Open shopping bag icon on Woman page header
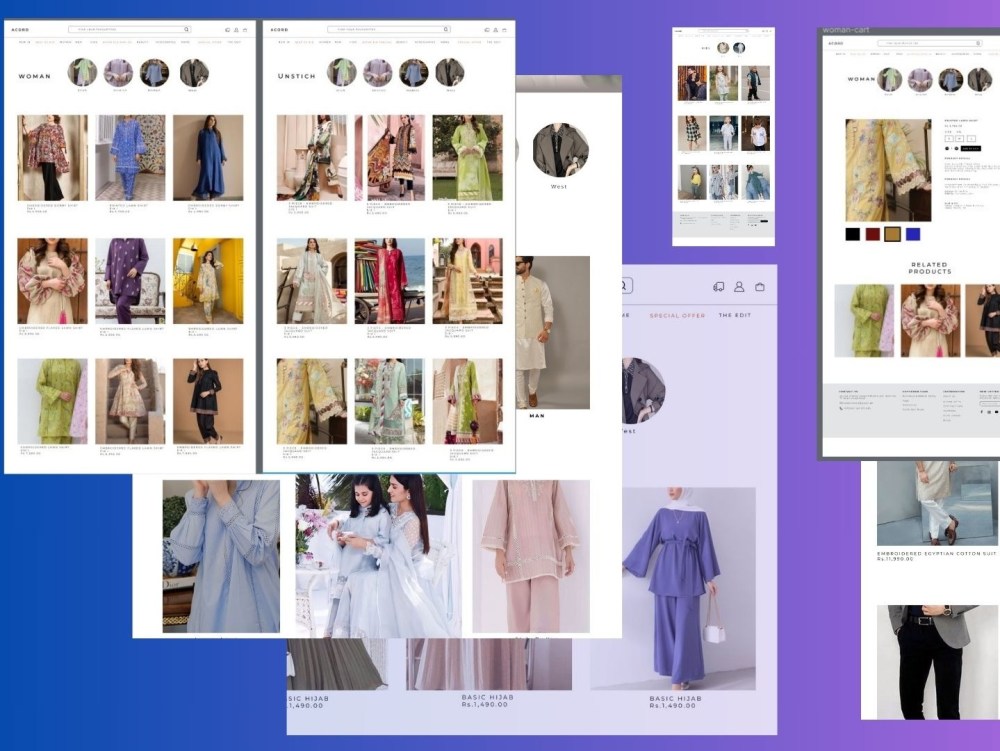 (245, 30)
